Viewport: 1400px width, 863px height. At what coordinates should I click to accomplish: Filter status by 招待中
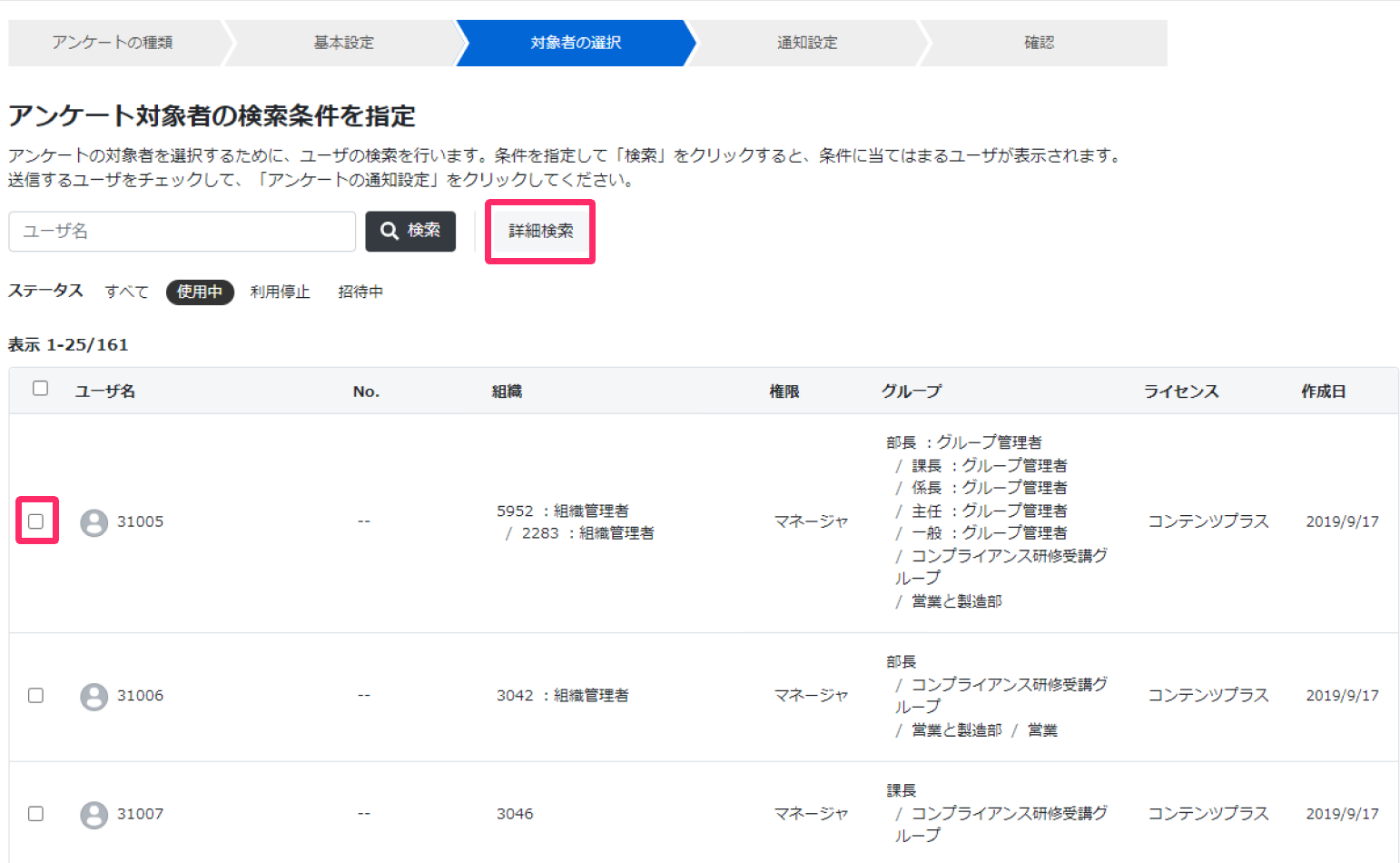[360, 292]
